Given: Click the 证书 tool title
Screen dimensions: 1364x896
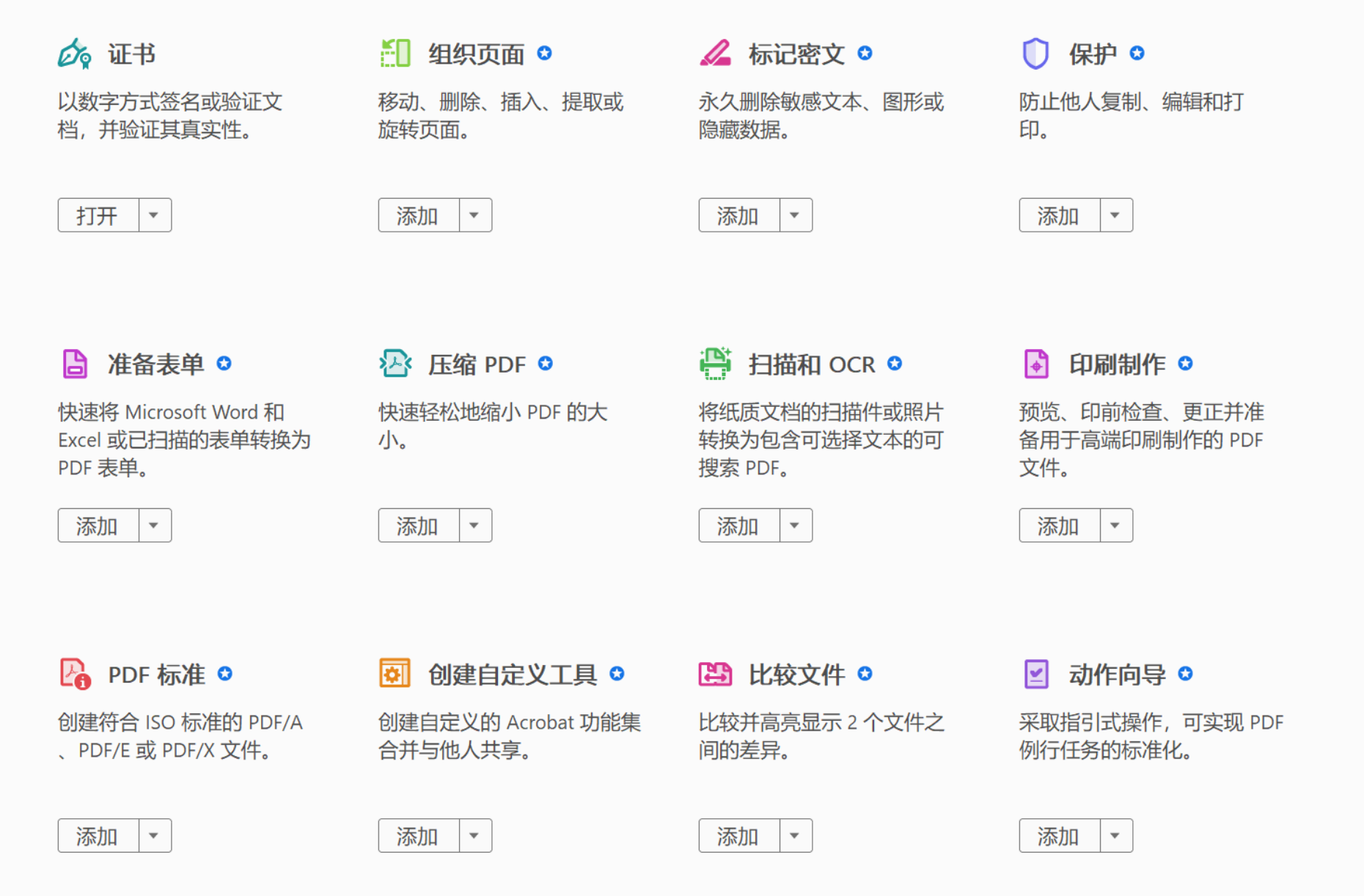Looking at the screenshot, I should (x=132, y=54).
